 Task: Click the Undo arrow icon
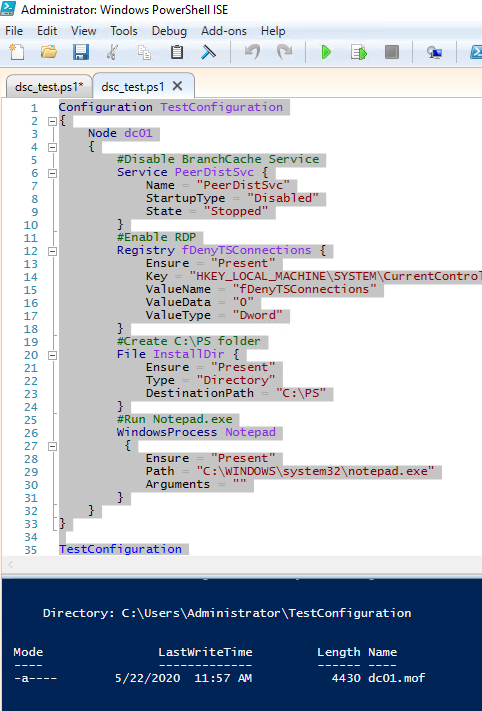click(x=252, y=52)
